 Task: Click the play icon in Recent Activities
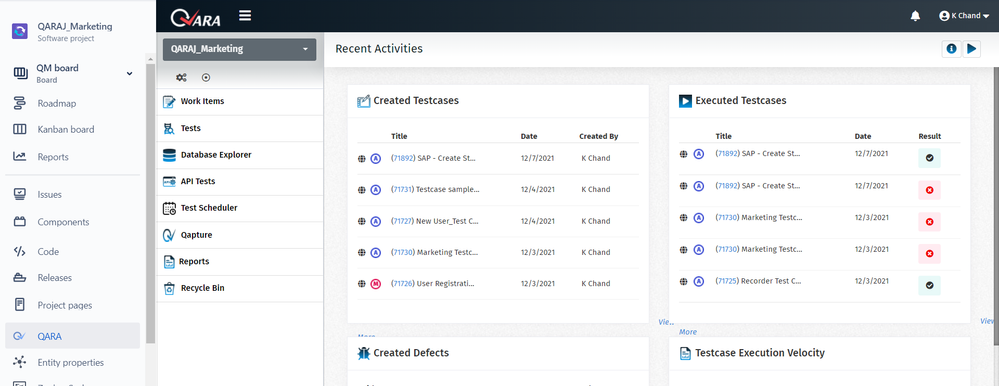point(972,48)
